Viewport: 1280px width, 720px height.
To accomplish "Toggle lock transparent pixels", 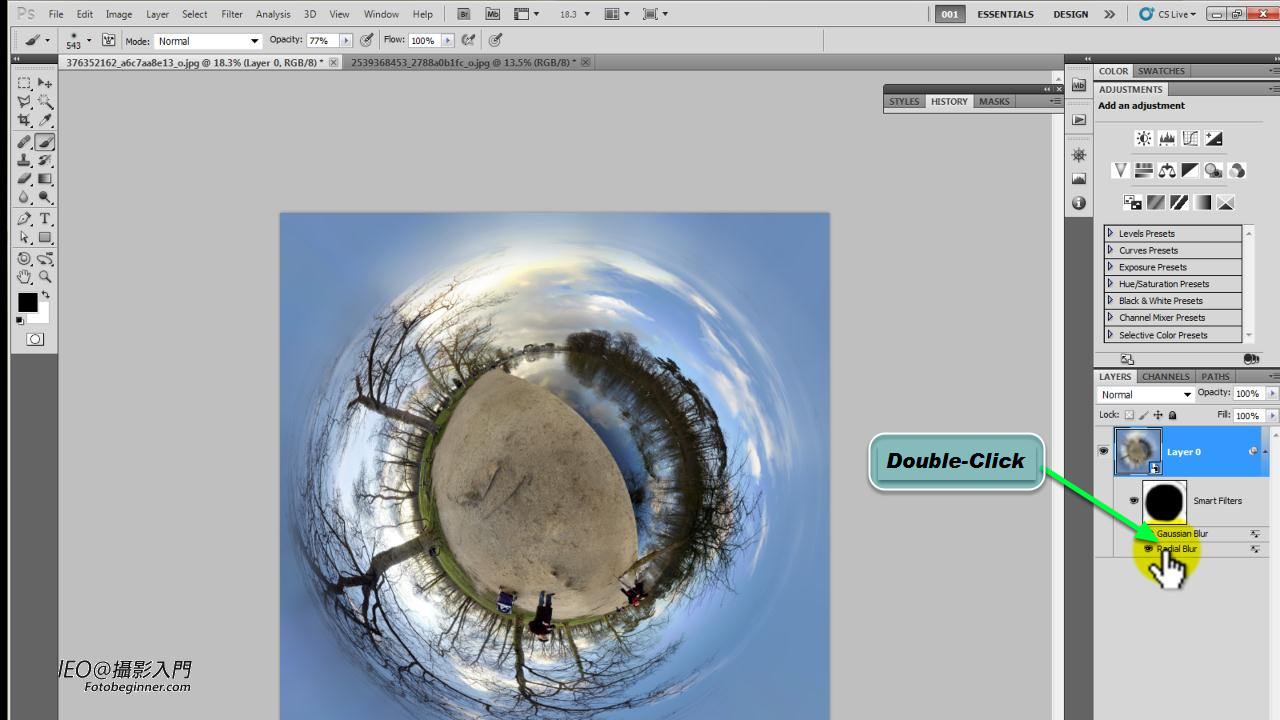I will click(x=1130, y=415).
